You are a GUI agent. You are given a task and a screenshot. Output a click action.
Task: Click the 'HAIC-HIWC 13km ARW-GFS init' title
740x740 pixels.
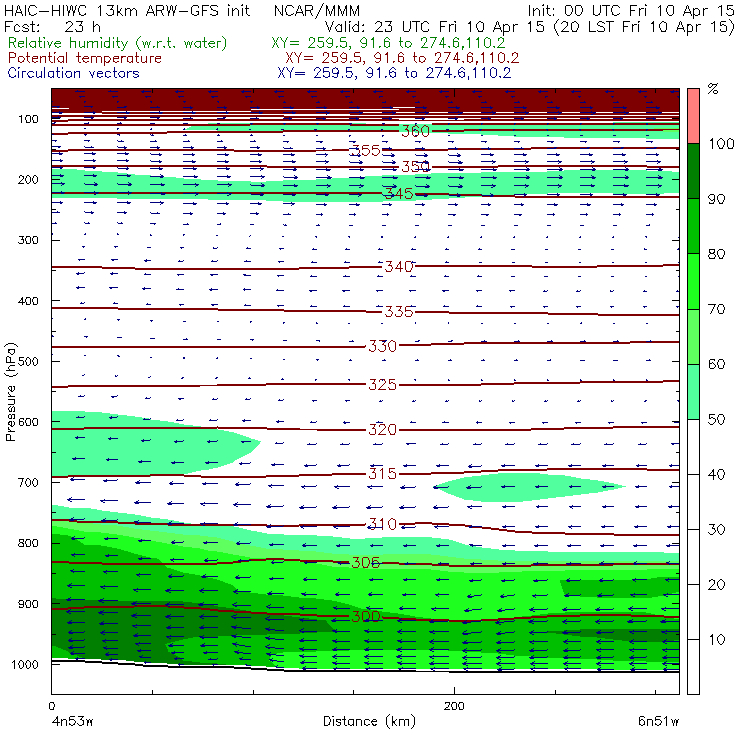(126, 11)
